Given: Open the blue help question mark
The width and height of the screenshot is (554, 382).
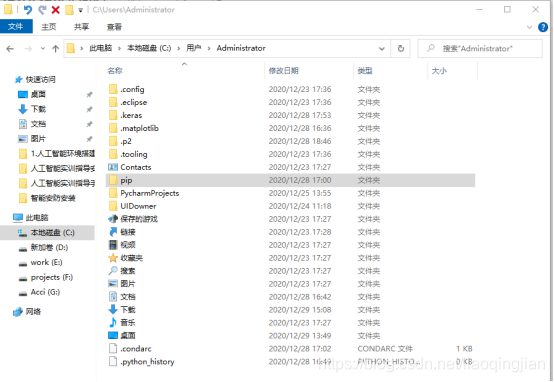Looking at the screenshot, I should [x=543, y=27].
